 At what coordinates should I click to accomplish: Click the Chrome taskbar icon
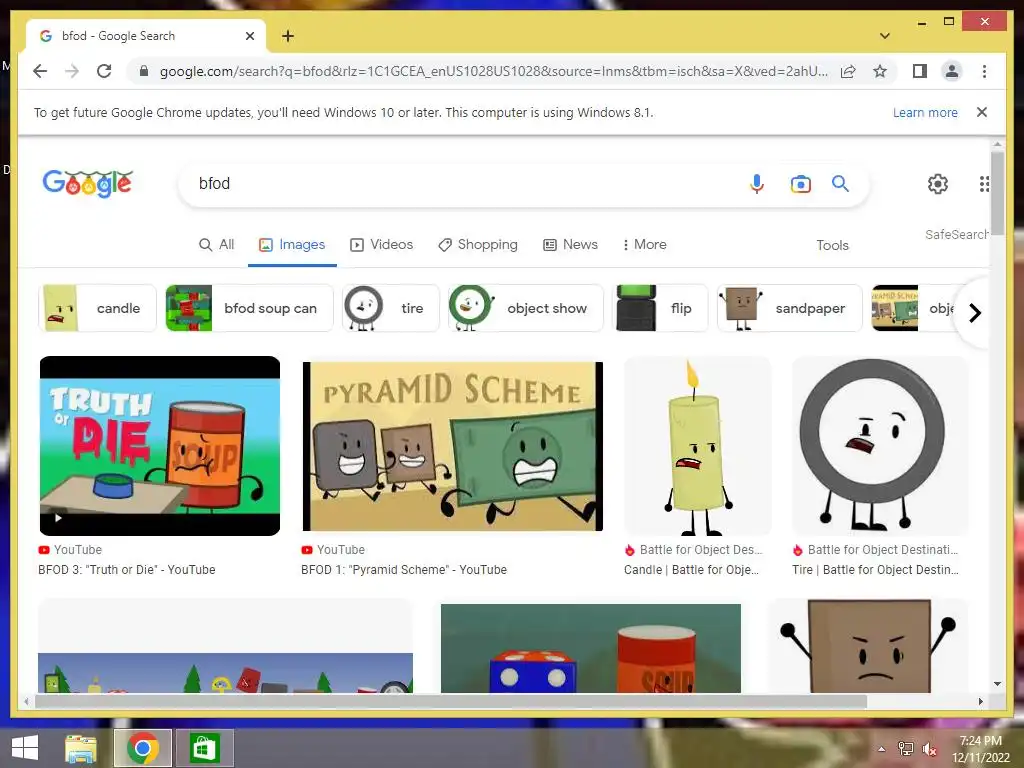143,748
